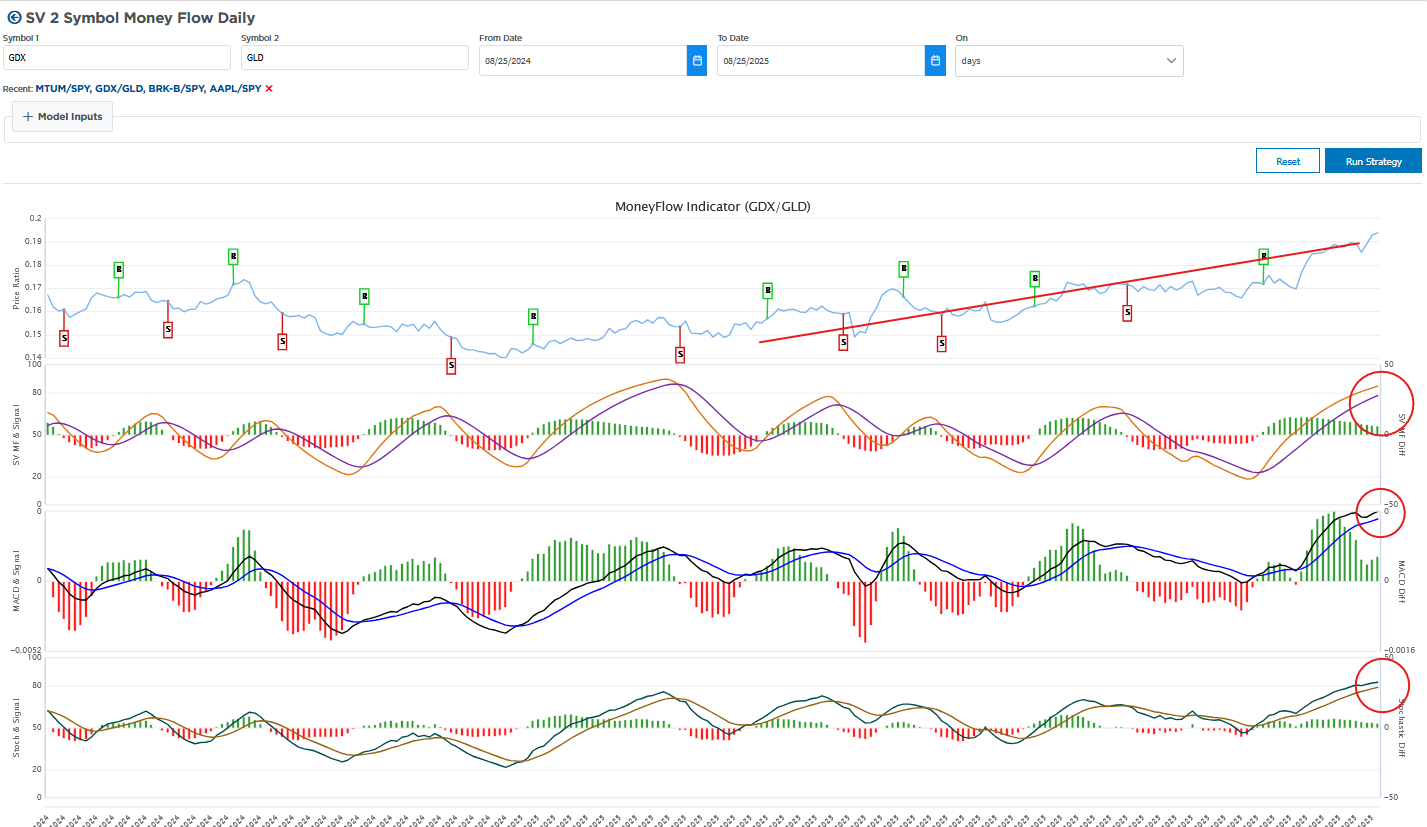The height and width of the screenshot is (827, 1427).
Task: Click the back arrow beside the page title
Action: (14, 18)
